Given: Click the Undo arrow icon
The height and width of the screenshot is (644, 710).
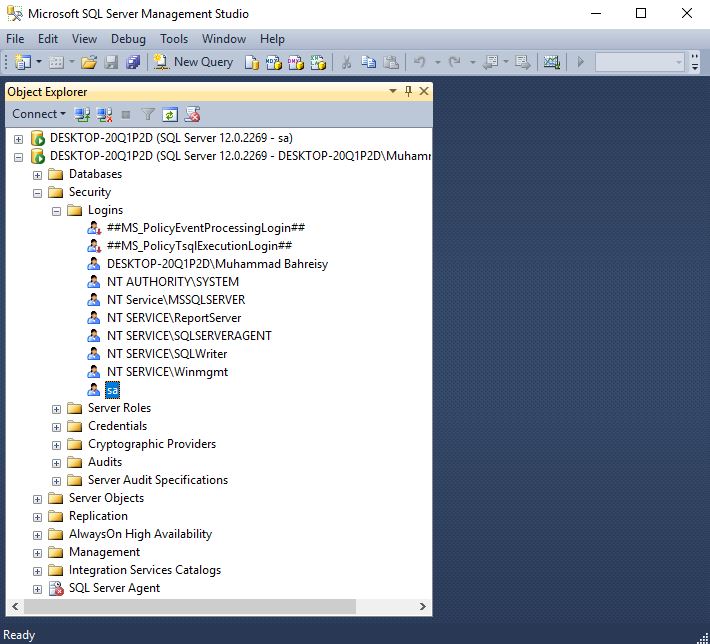Looking at the screenshot, I should (x=420, y=62).
